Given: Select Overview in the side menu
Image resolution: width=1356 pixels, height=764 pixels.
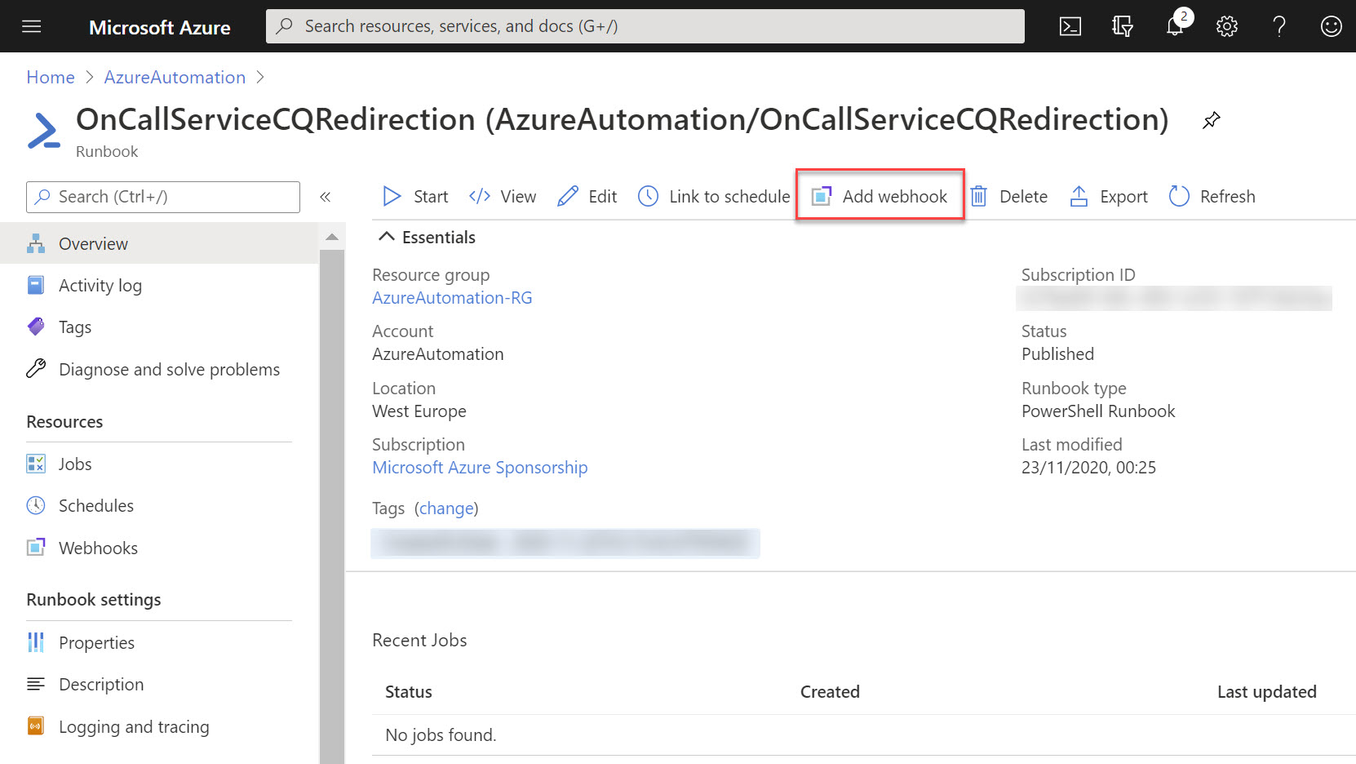Looking at the screenshot, I should click(159, 244).
